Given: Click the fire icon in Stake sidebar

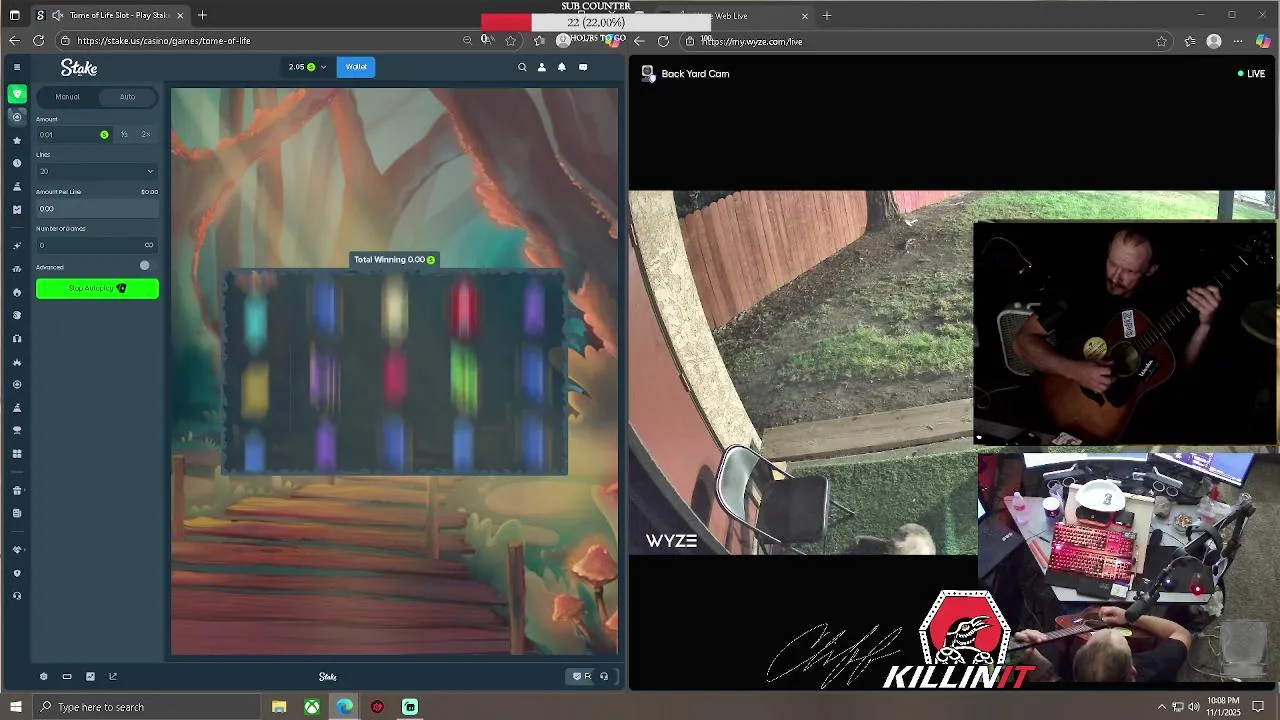Looking at the screenshot, I should (x=17, y=292).
